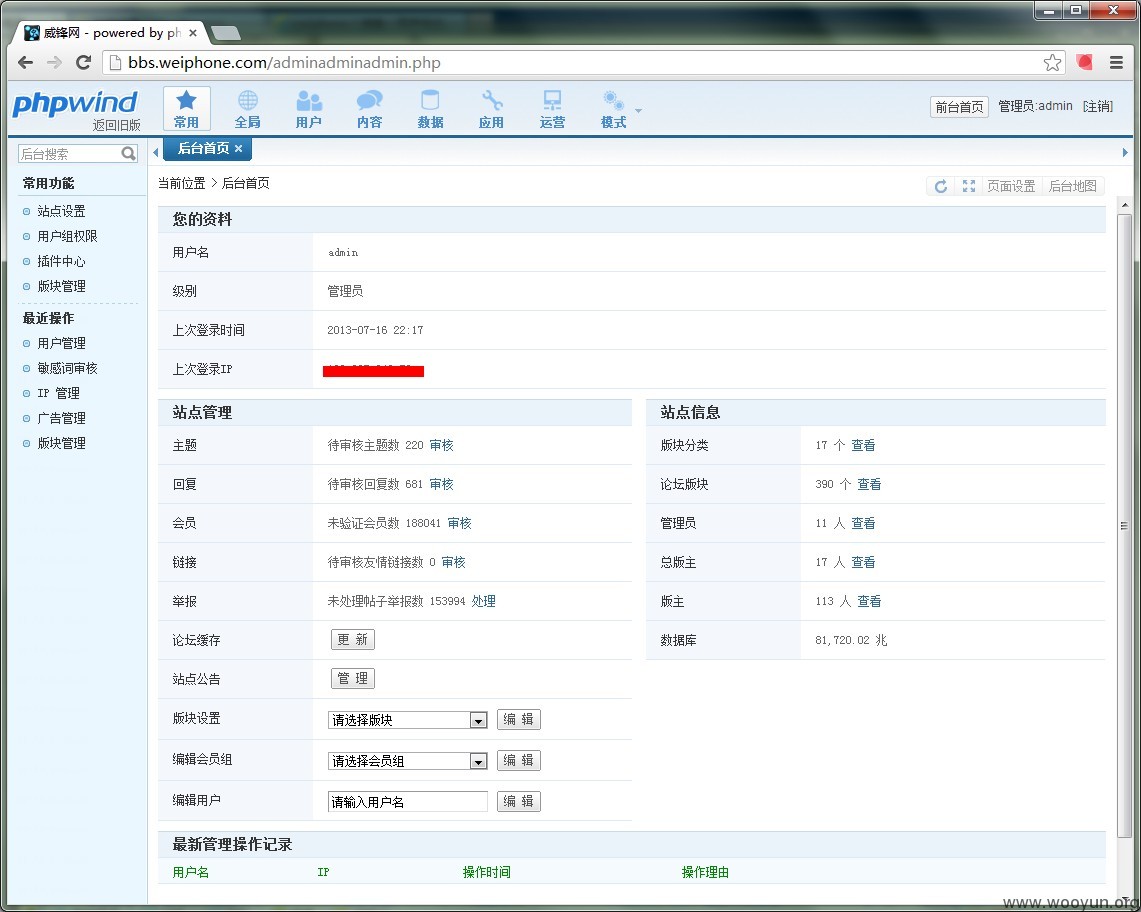
Task: Click 审核 next to 待审核主题数
Action: tap(442, 445)
